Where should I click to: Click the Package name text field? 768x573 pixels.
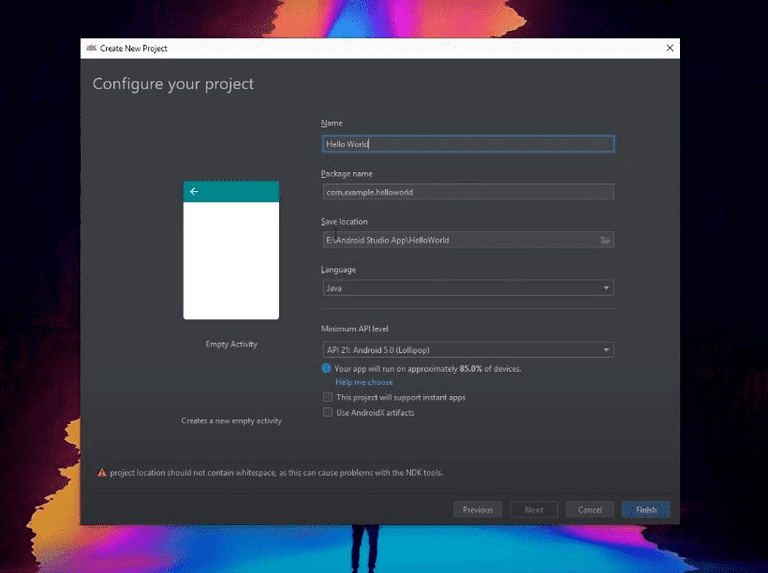[x=467, y=192]
